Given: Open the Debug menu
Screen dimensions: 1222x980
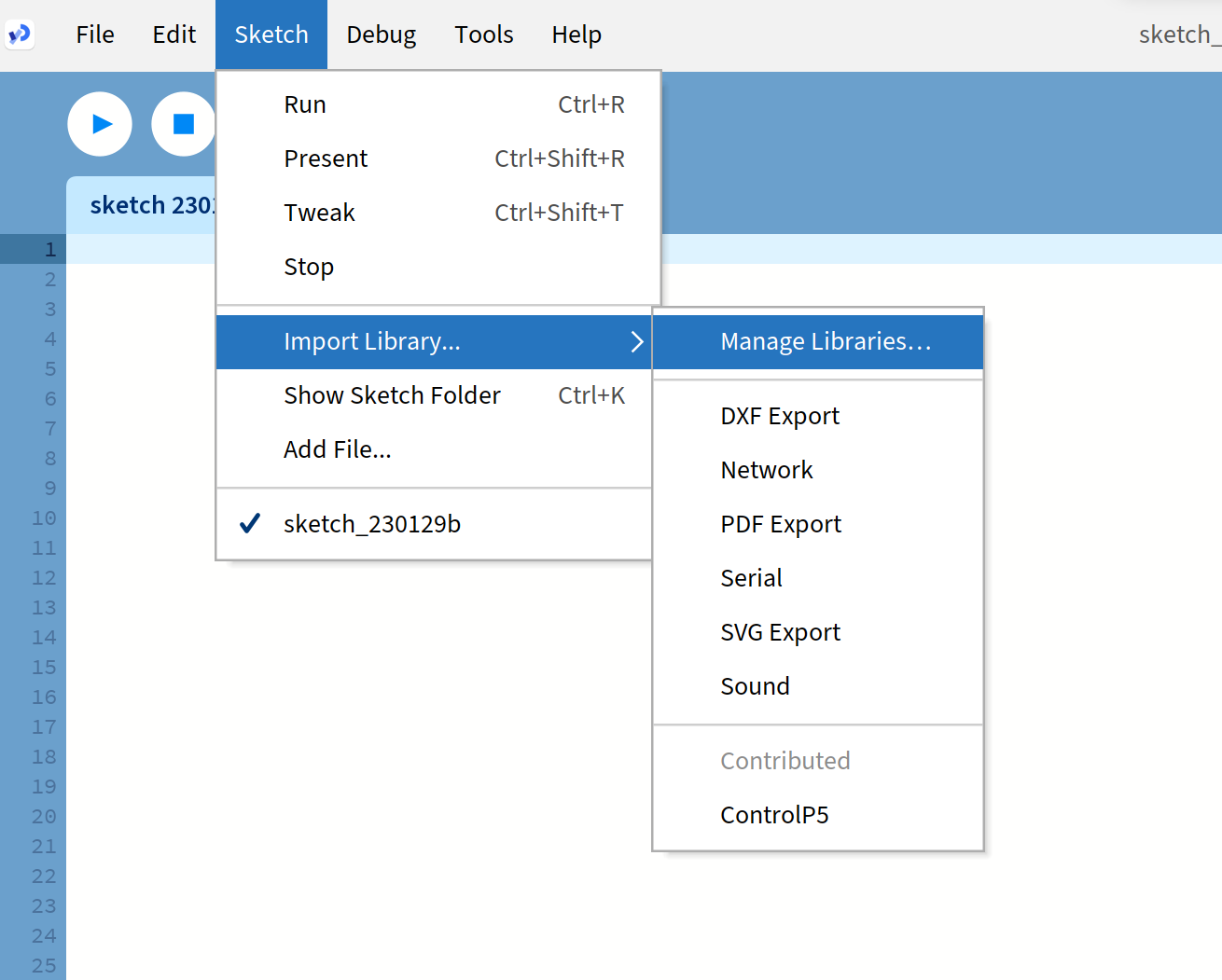Looking at the screenshot, I should 381,35.
